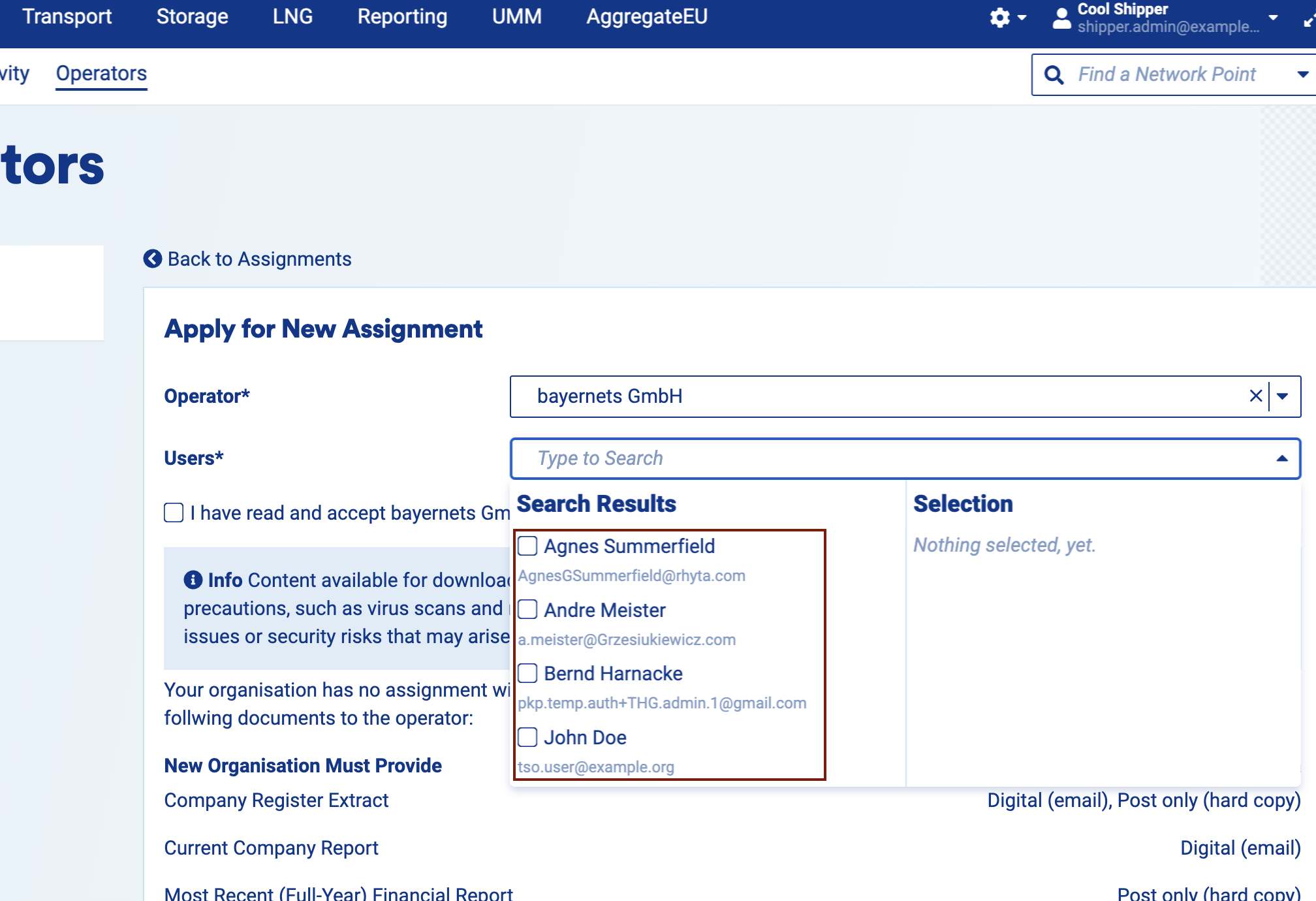This screenshot has width=1316, height=901.
Task: Check the Agnes Summerfield checkbox
Action: [527, 546]
